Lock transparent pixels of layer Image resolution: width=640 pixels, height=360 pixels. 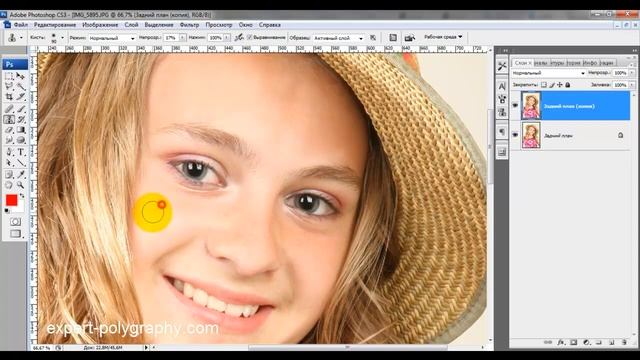(544, 85)
